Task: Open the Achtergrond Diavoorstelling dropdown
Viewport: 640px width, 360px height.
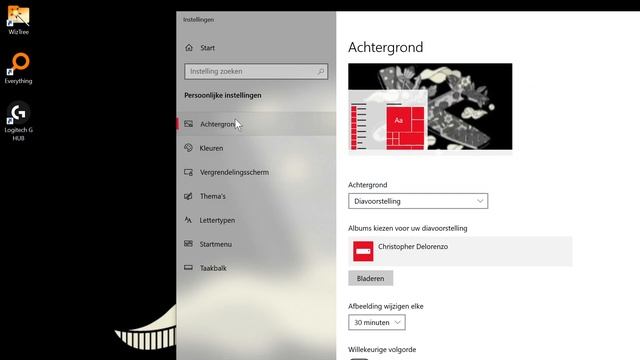Action: click(x=418, y=201)
